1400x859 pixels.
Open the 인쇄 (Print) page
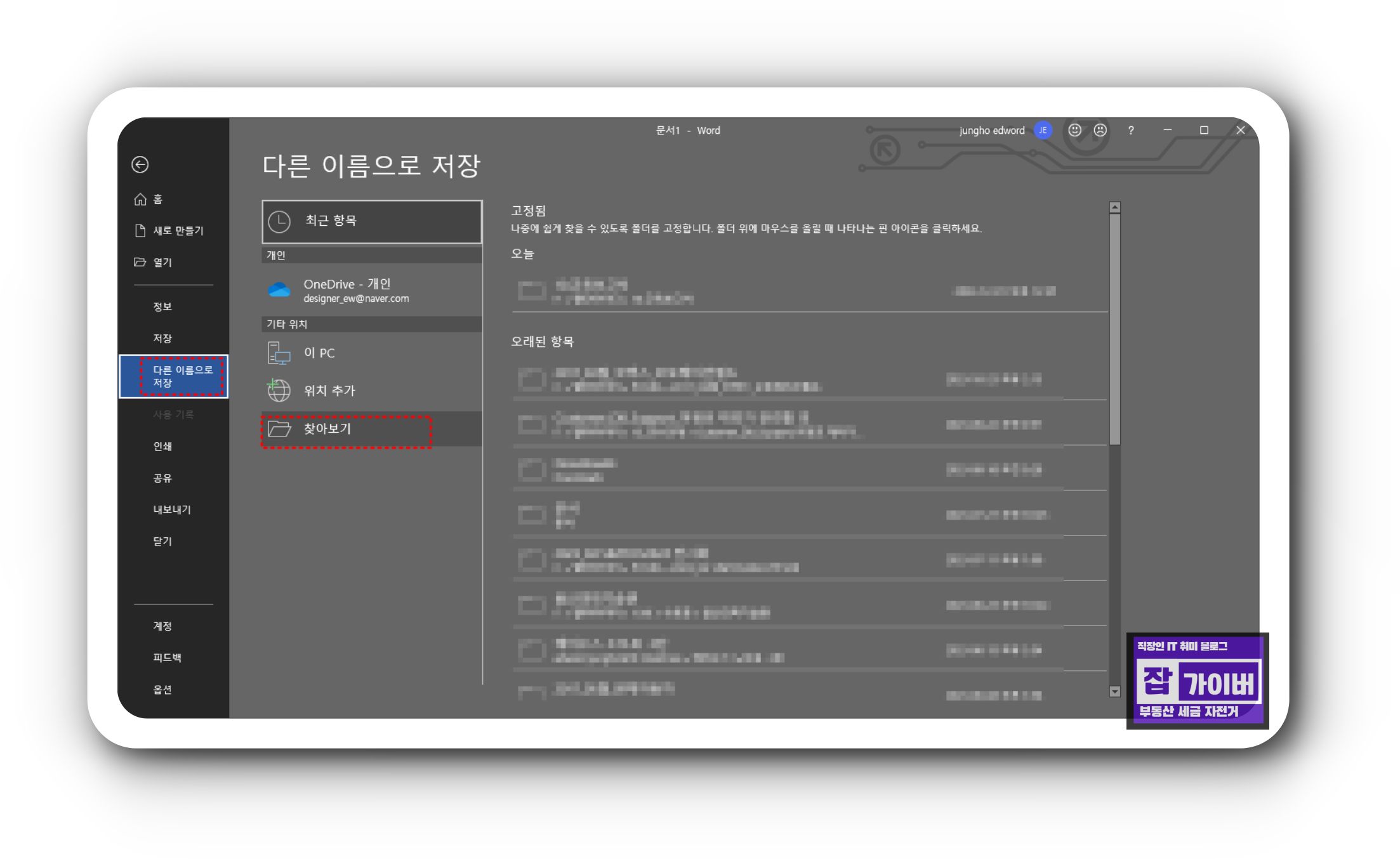point(162,446)
